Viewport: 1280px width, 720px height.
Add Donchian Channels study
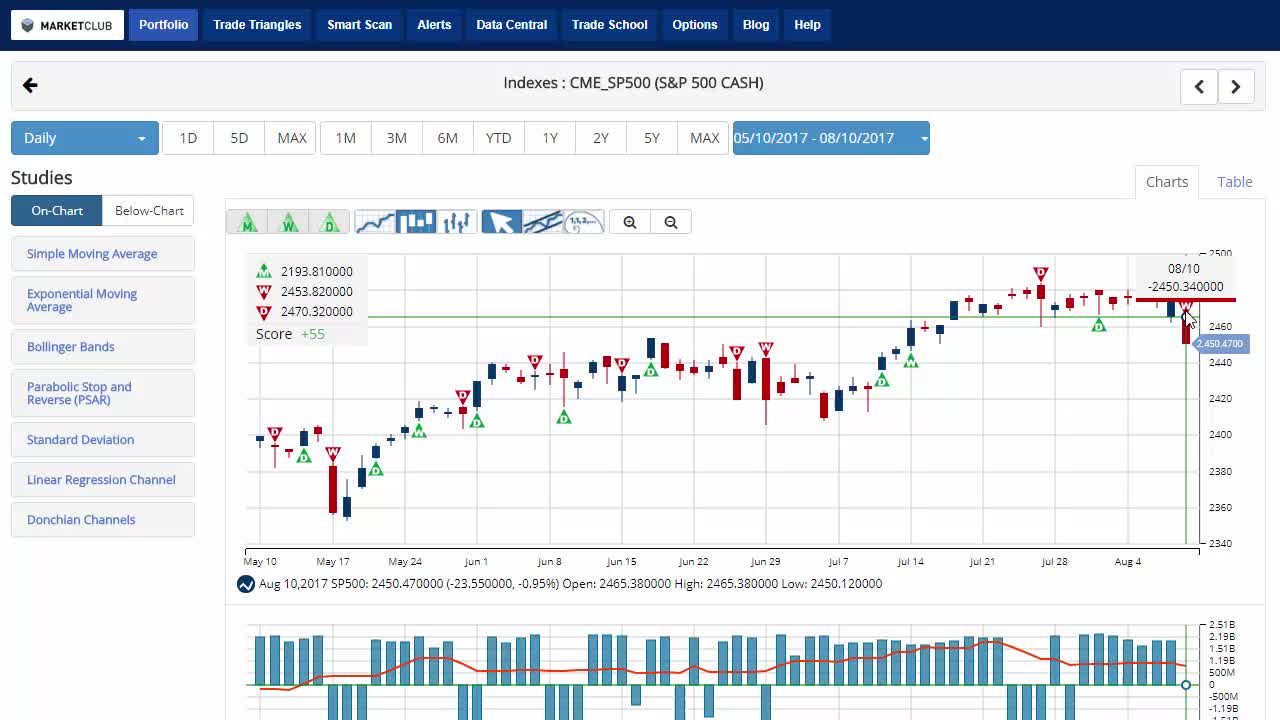103,520
